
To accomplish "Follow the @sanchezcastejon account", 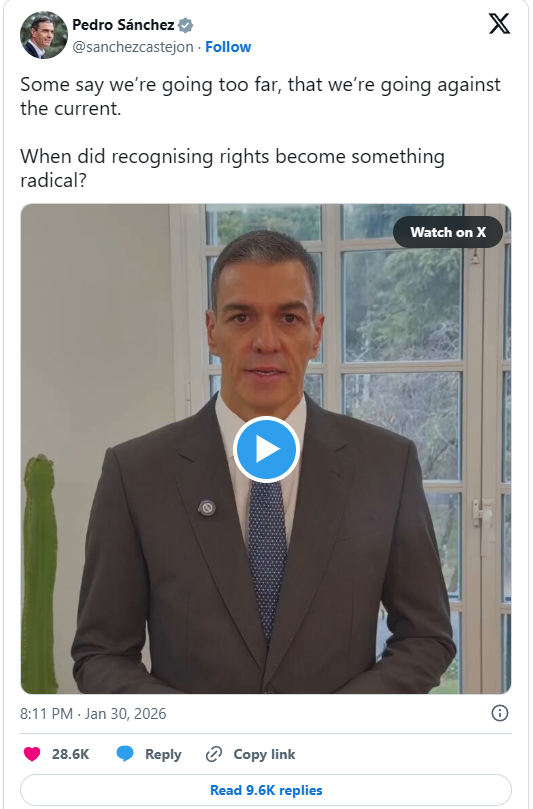I will 228,47.
